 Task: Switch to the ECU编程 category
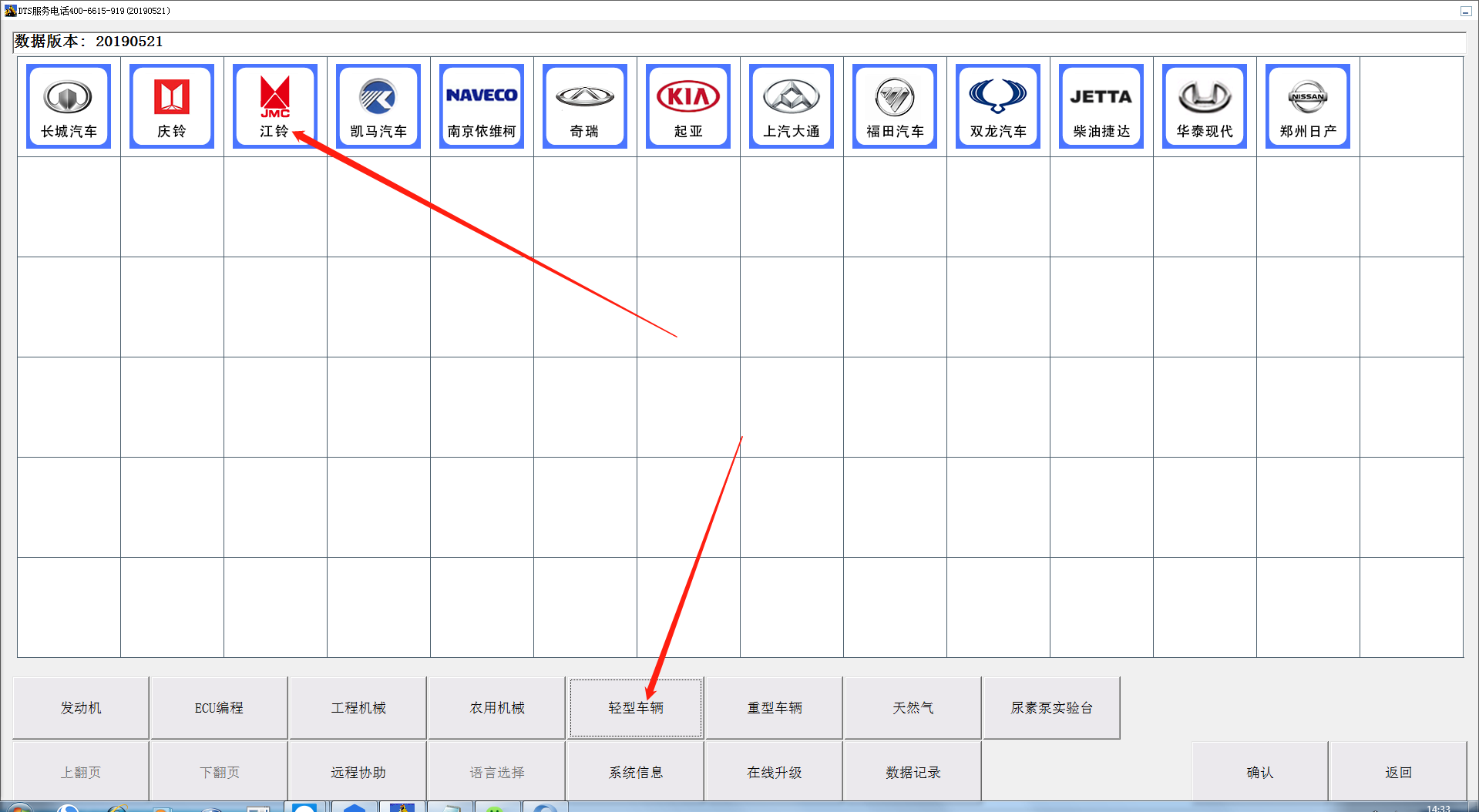pos(219,708)
